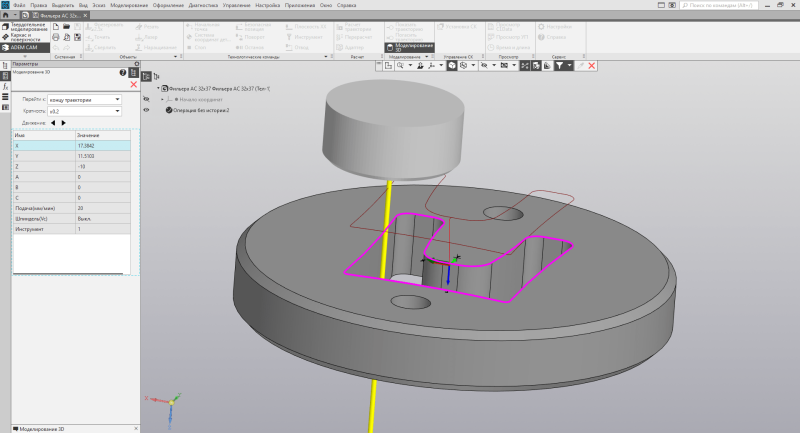Step simulation backward with left arrow
This screenshot has width=800, height=433.
click(x=53, y=123)
